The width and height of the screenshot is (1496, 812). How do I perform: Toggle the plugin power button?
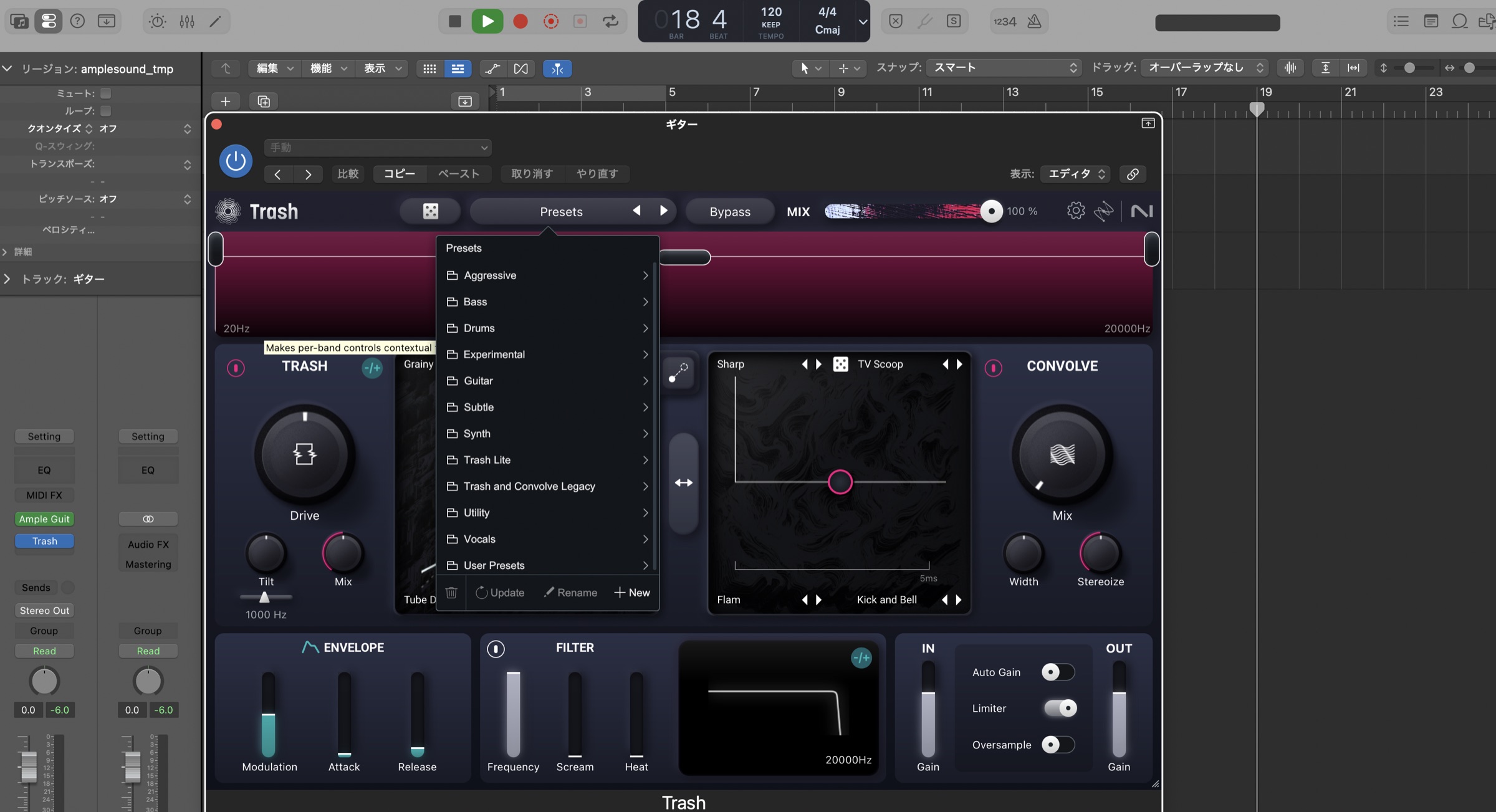[236, 161]
